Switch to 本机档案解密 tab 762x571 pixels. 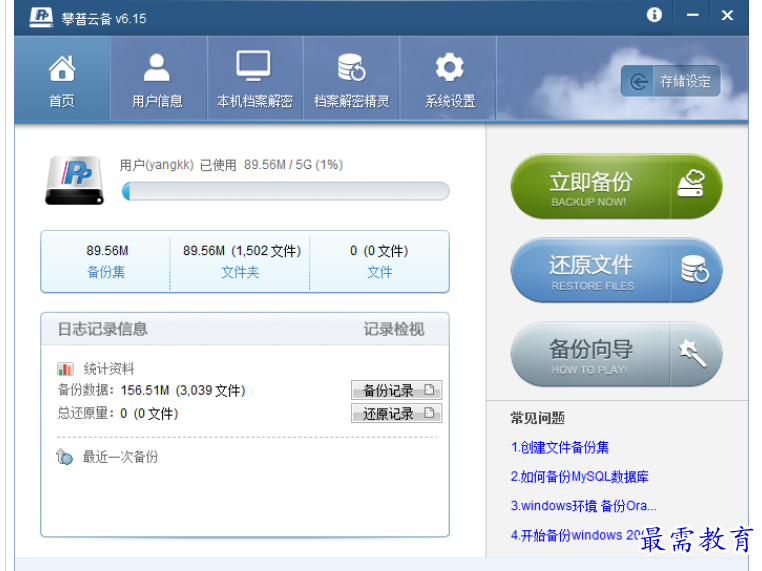[255, 79]
